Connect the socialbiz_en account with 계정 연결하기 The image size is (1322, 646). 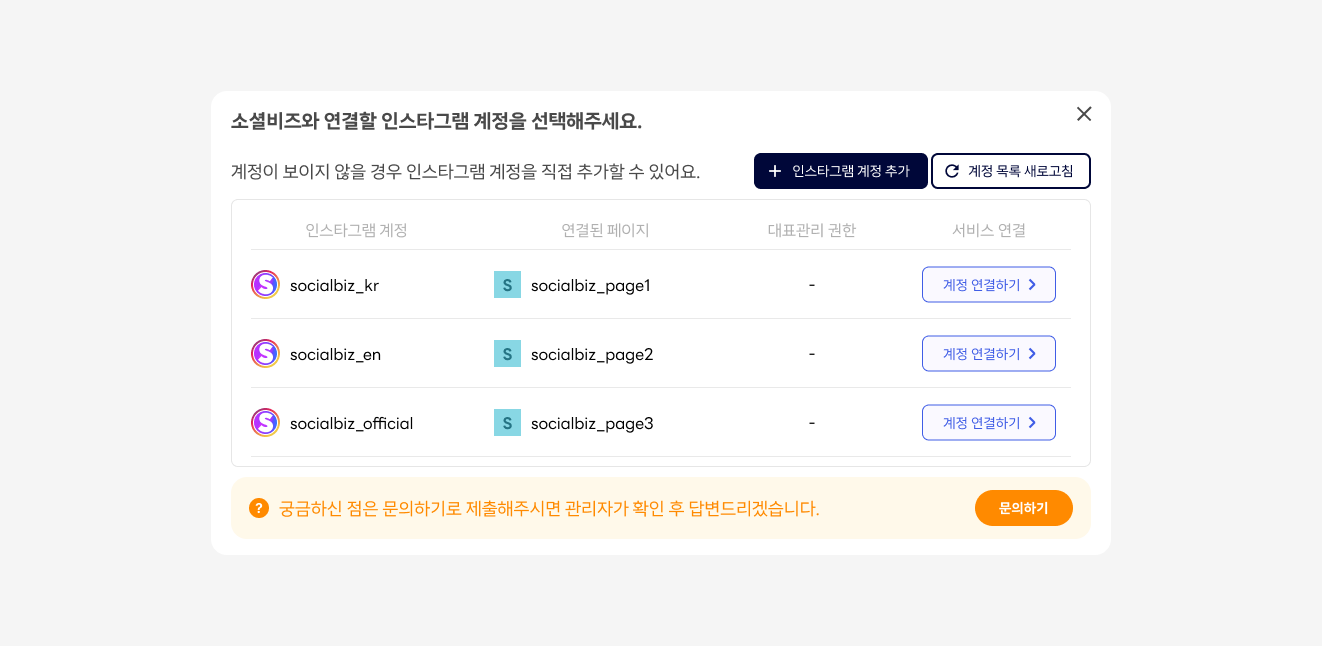point(988,354)
